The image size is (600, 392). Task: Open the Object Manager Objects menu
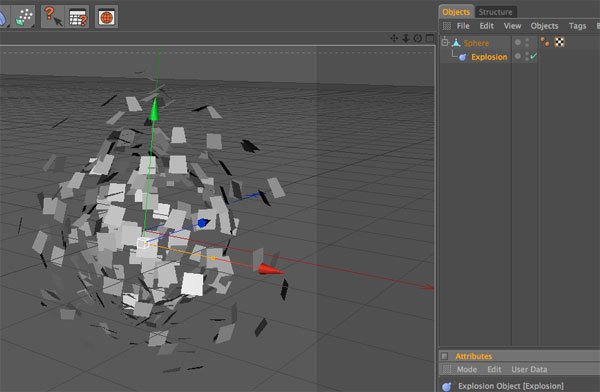(544, 26)
